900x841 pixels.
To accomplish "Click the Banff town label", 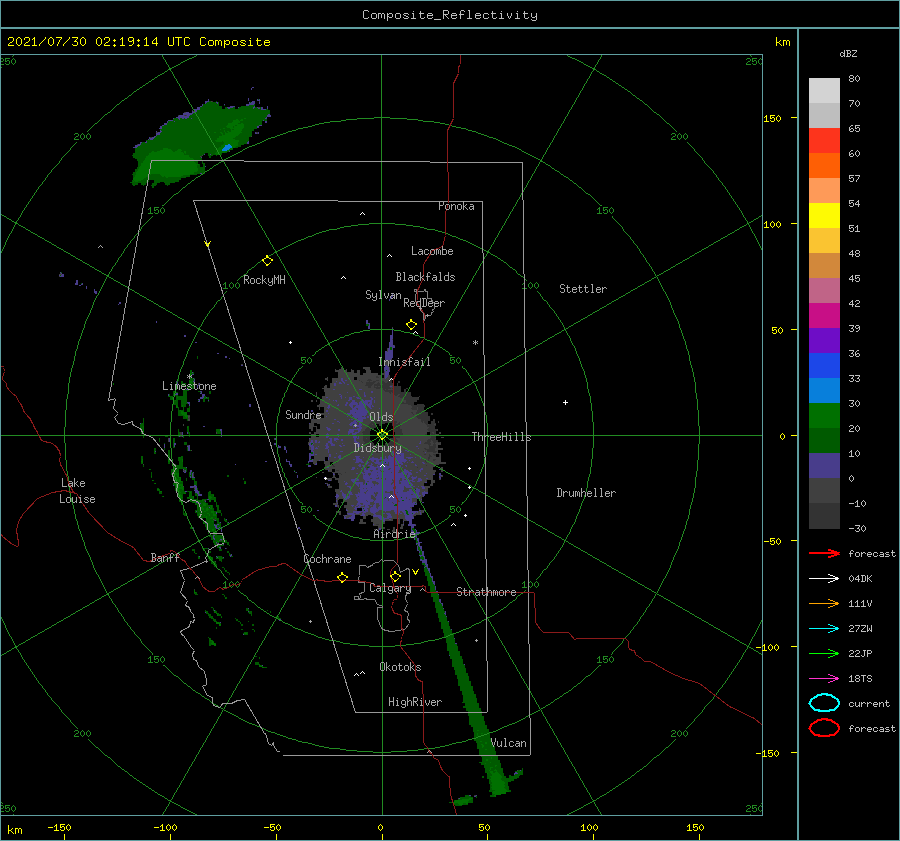I will (165, 557).
